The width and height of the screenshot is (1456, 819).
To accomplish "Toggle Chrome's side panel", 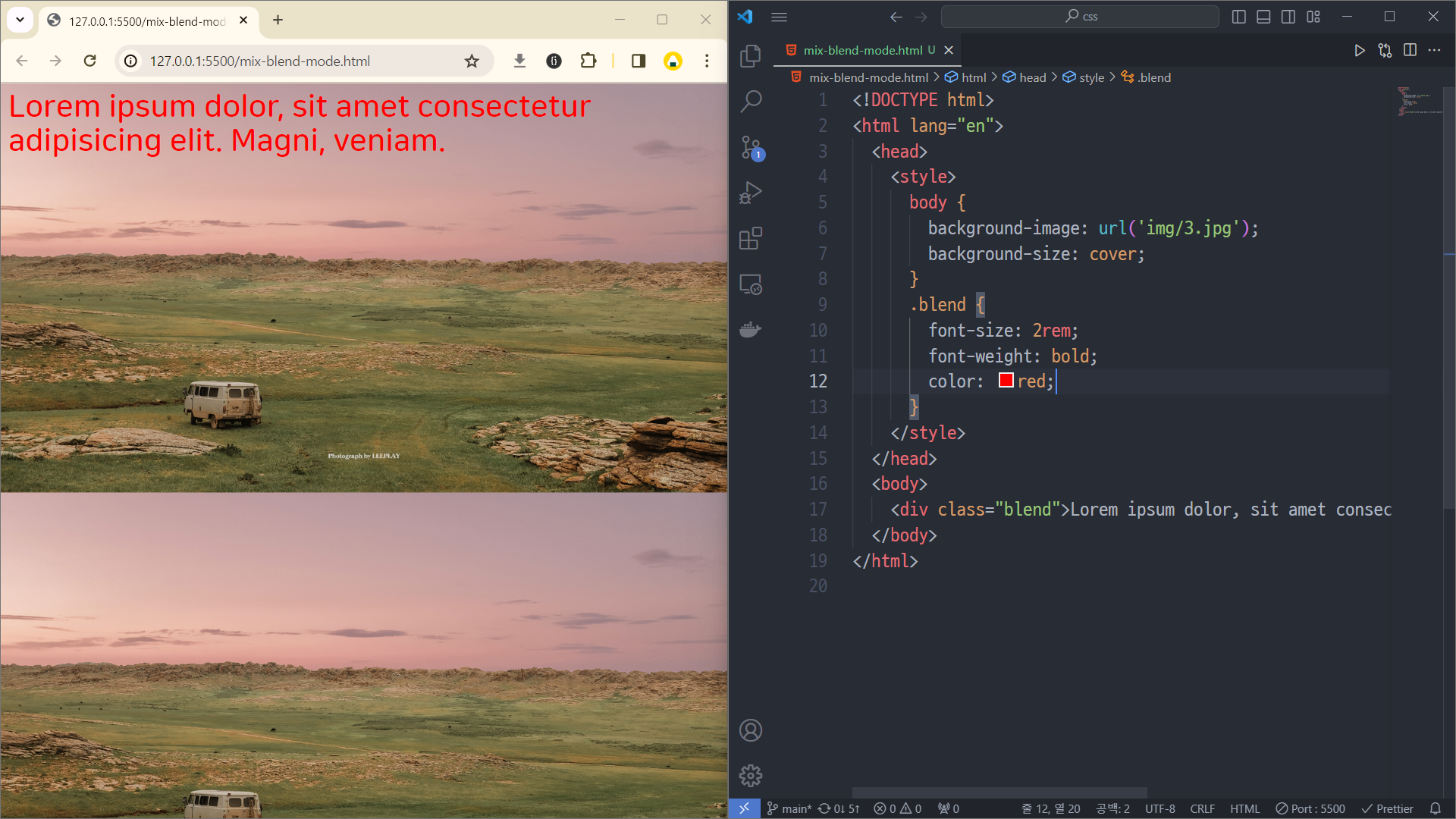I will coord(638,61).
